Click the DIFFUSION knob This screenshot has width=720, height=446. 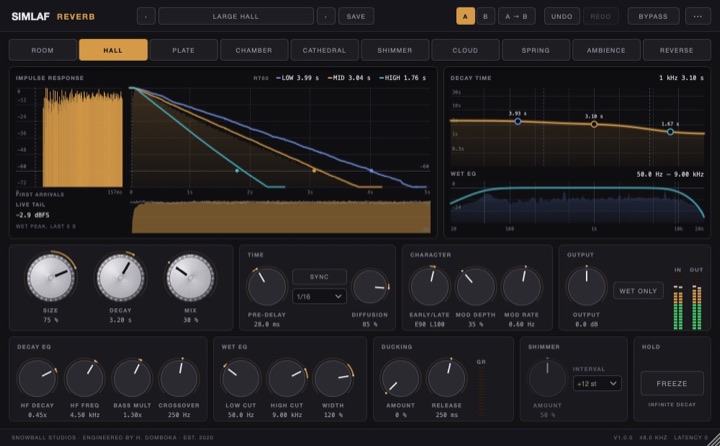click(370, 287)
